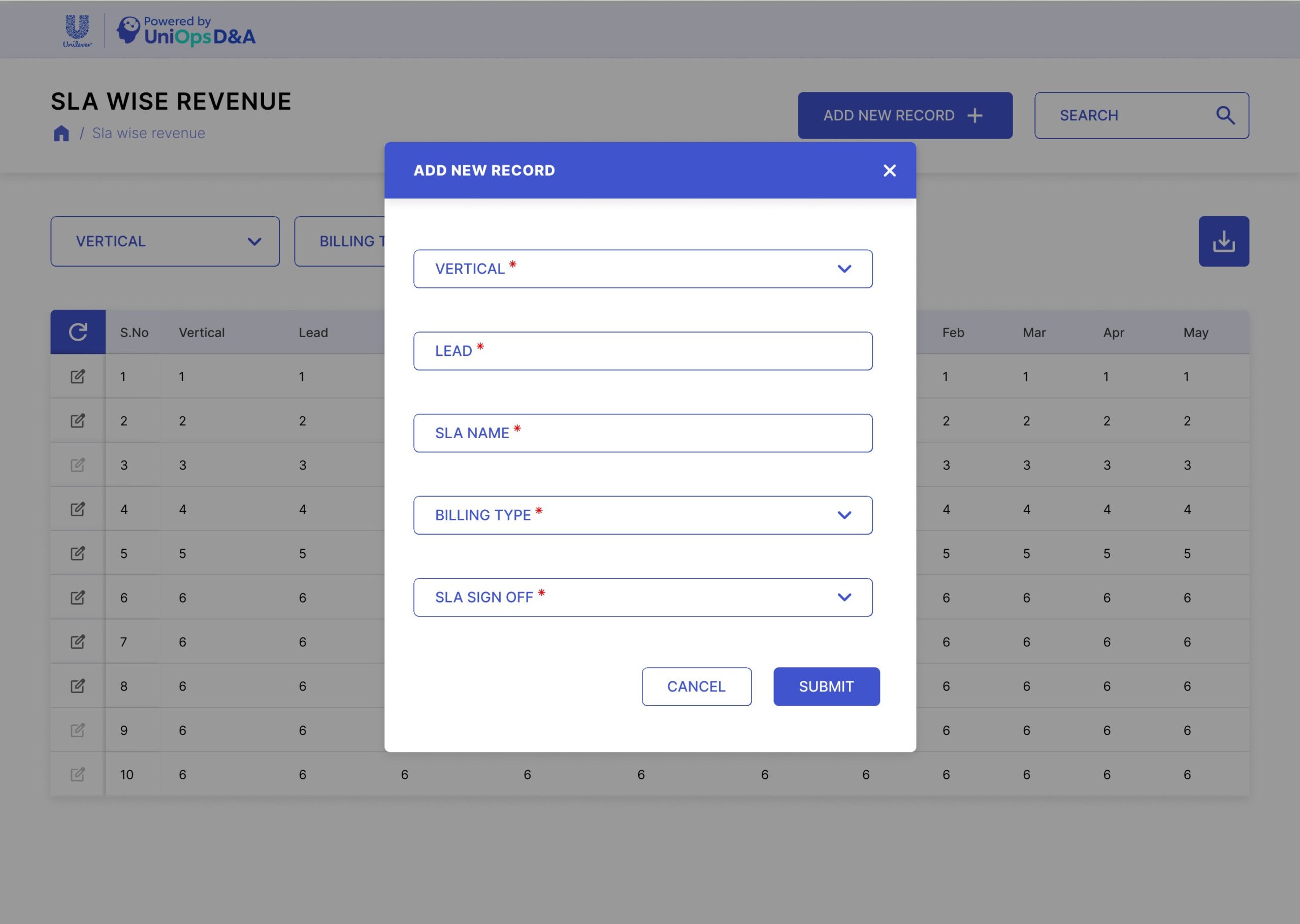This screenshot has width=1300, height=924.
Task: Click the search magnifier icon
Action: (x=1225, y=116)
